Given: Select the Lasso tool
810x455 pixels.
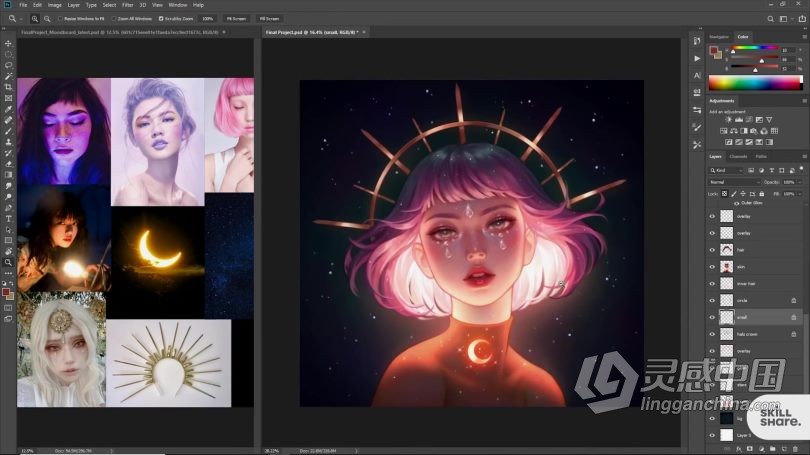Looking at the screenshot, I should click(x=8, y=66).
